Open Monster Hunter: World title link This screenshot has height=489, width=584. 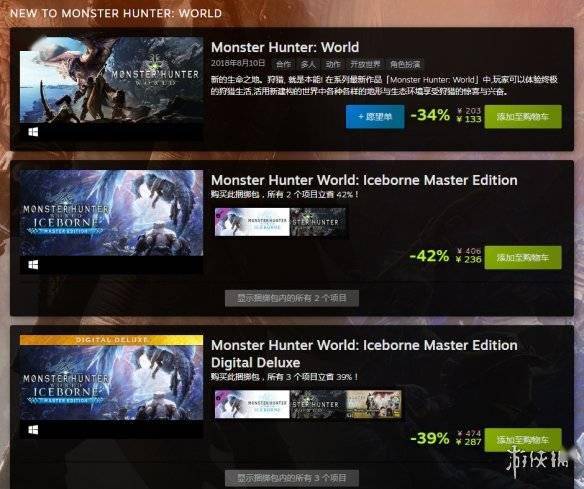click(285, 47)
